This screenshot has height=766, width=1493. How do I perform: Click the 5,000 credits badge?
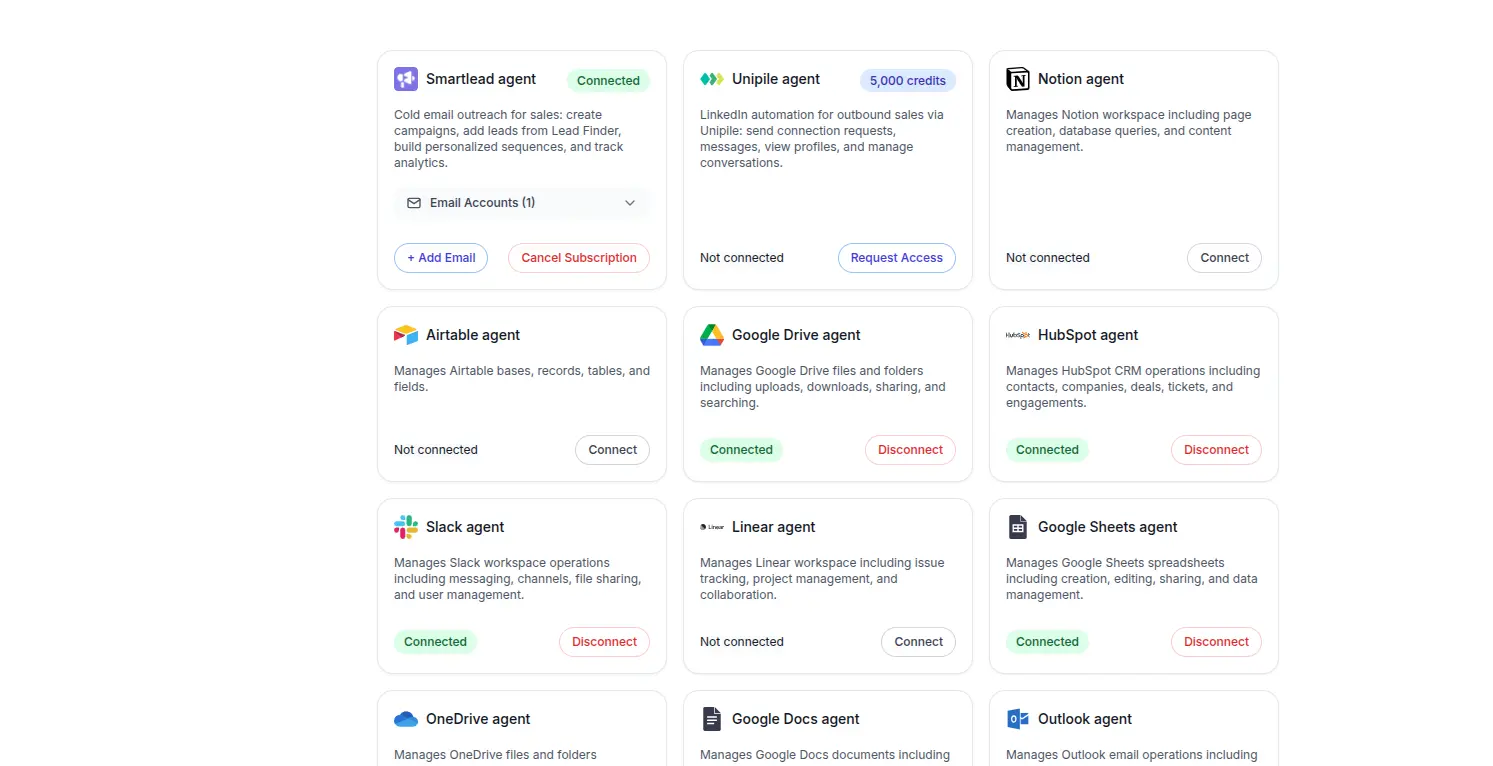click(907, 81)
